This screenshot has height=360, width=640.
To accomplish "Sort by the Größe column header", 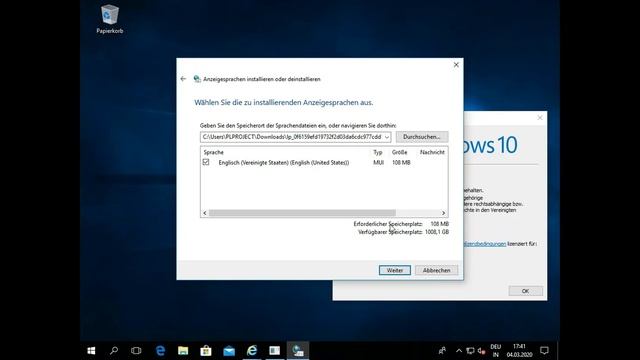I will tap(400, 152).
